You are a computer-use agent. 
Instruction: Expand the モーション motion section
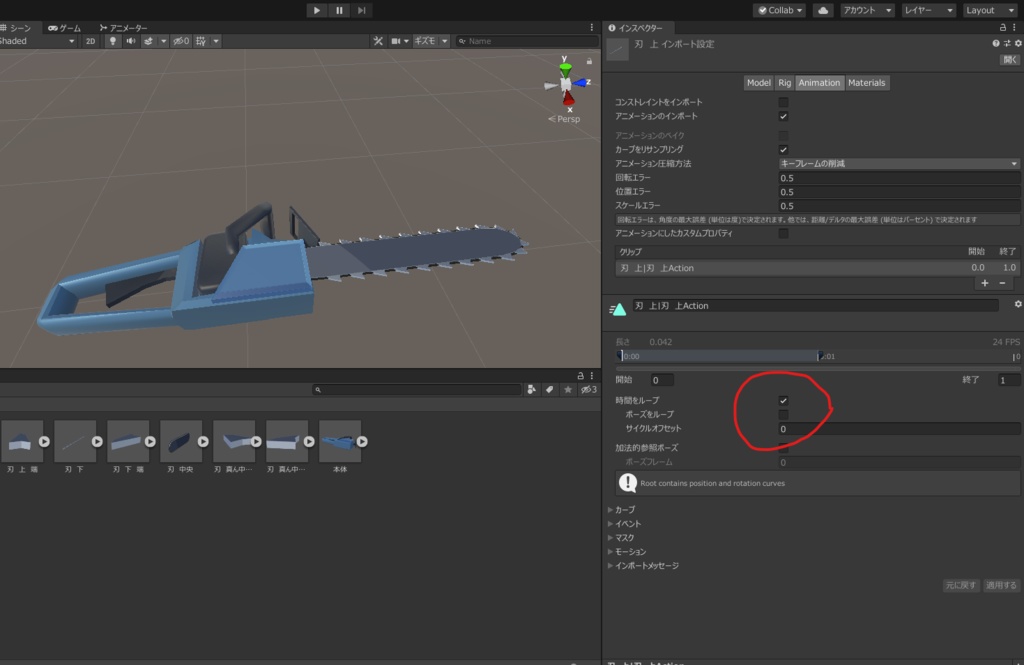coord(628,552)
